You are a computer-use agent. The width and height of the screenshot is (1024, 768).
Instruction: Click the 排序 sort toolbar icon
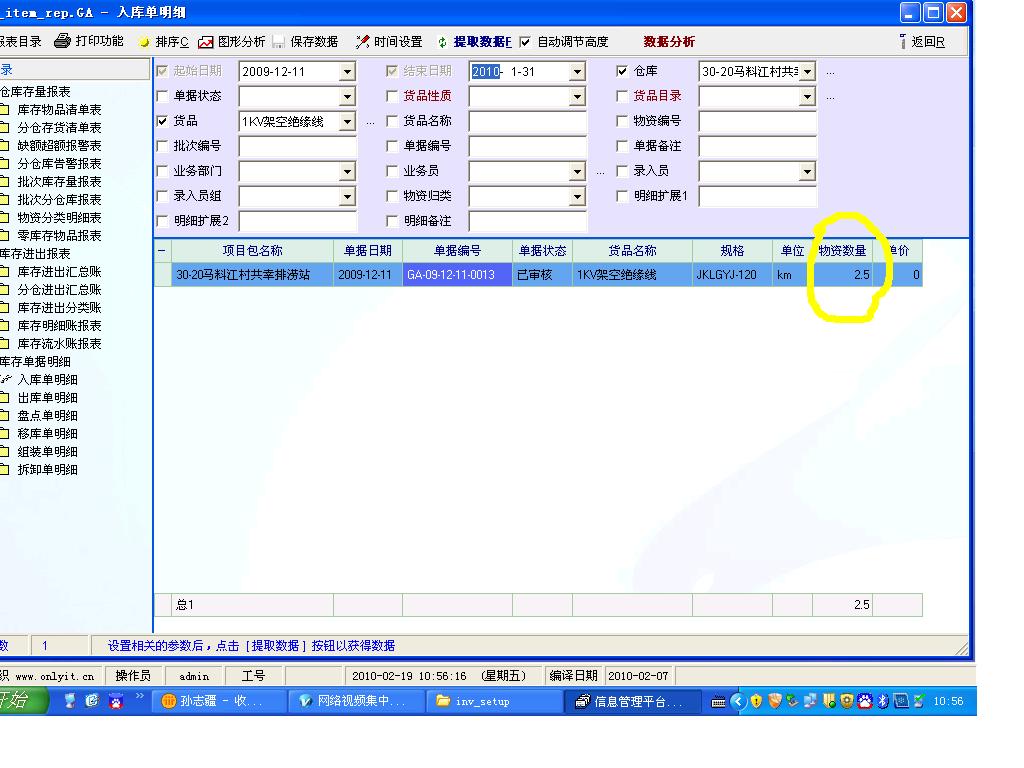pyautogui.click(x=144, y=42)
